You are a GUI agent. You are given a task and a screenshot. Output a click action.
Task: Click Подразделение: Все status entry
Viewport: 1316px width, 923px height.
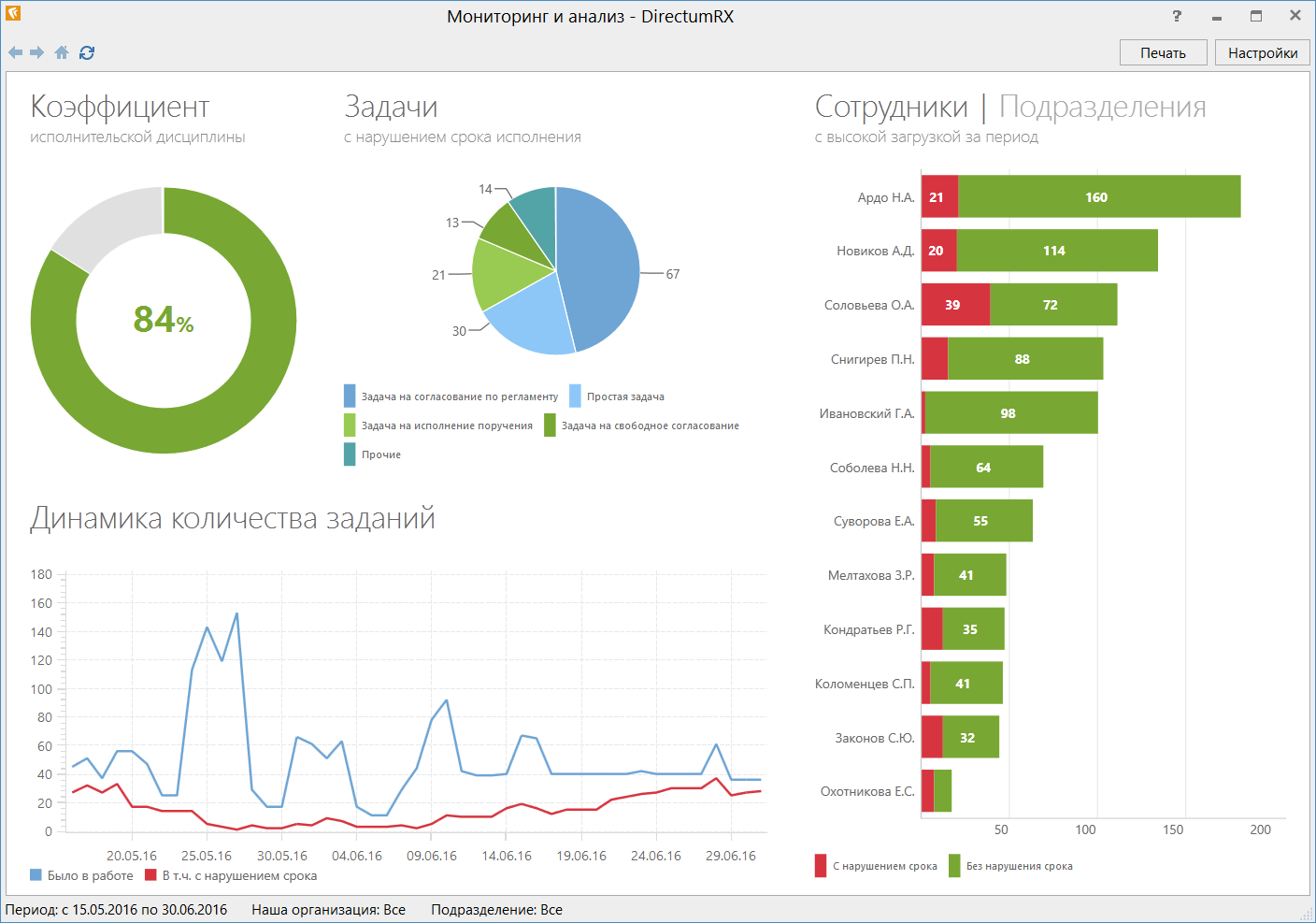click(x=496, y=909)
